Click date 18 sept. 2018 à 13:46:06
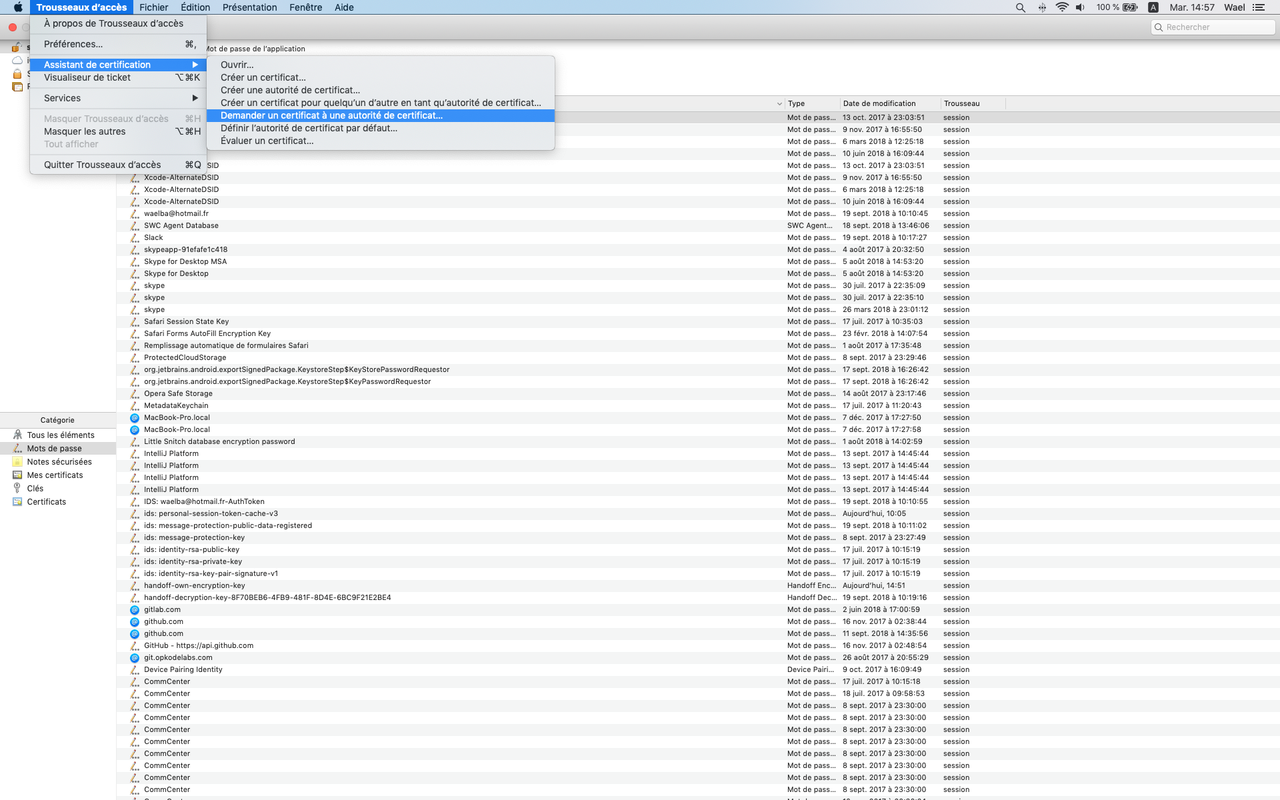1280x800 pixels. click(x=886, y=225)
